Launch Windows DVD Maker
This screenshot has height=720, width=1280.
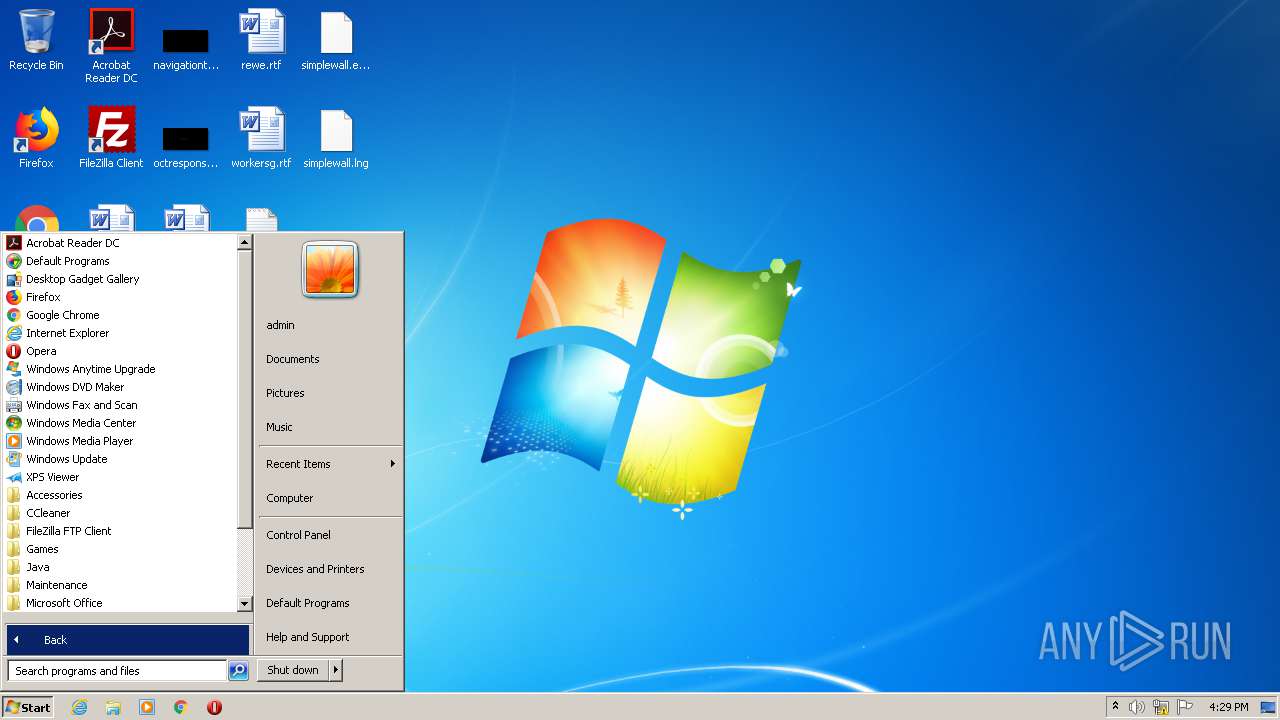coord(120,387)
